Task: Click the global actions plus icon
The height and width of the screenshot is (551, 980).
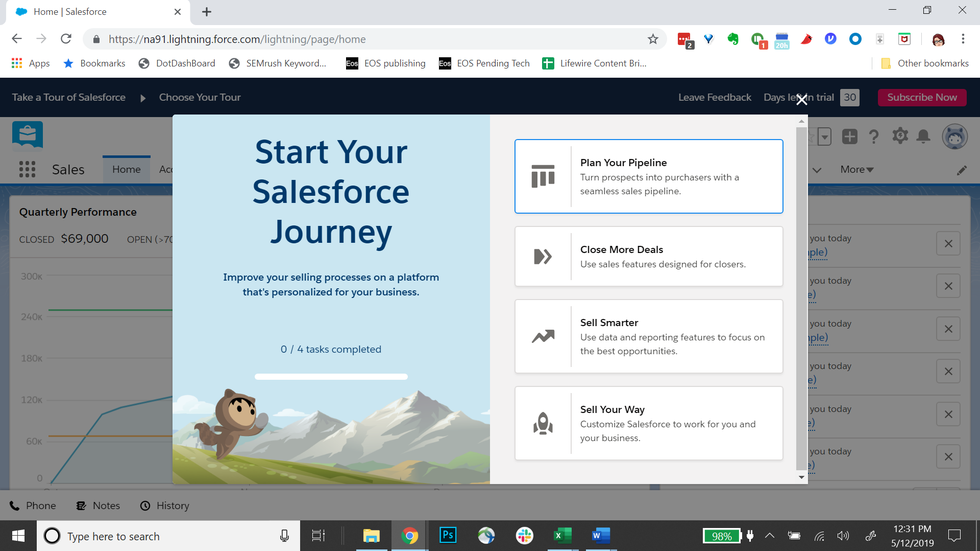Action: [849, 137]
